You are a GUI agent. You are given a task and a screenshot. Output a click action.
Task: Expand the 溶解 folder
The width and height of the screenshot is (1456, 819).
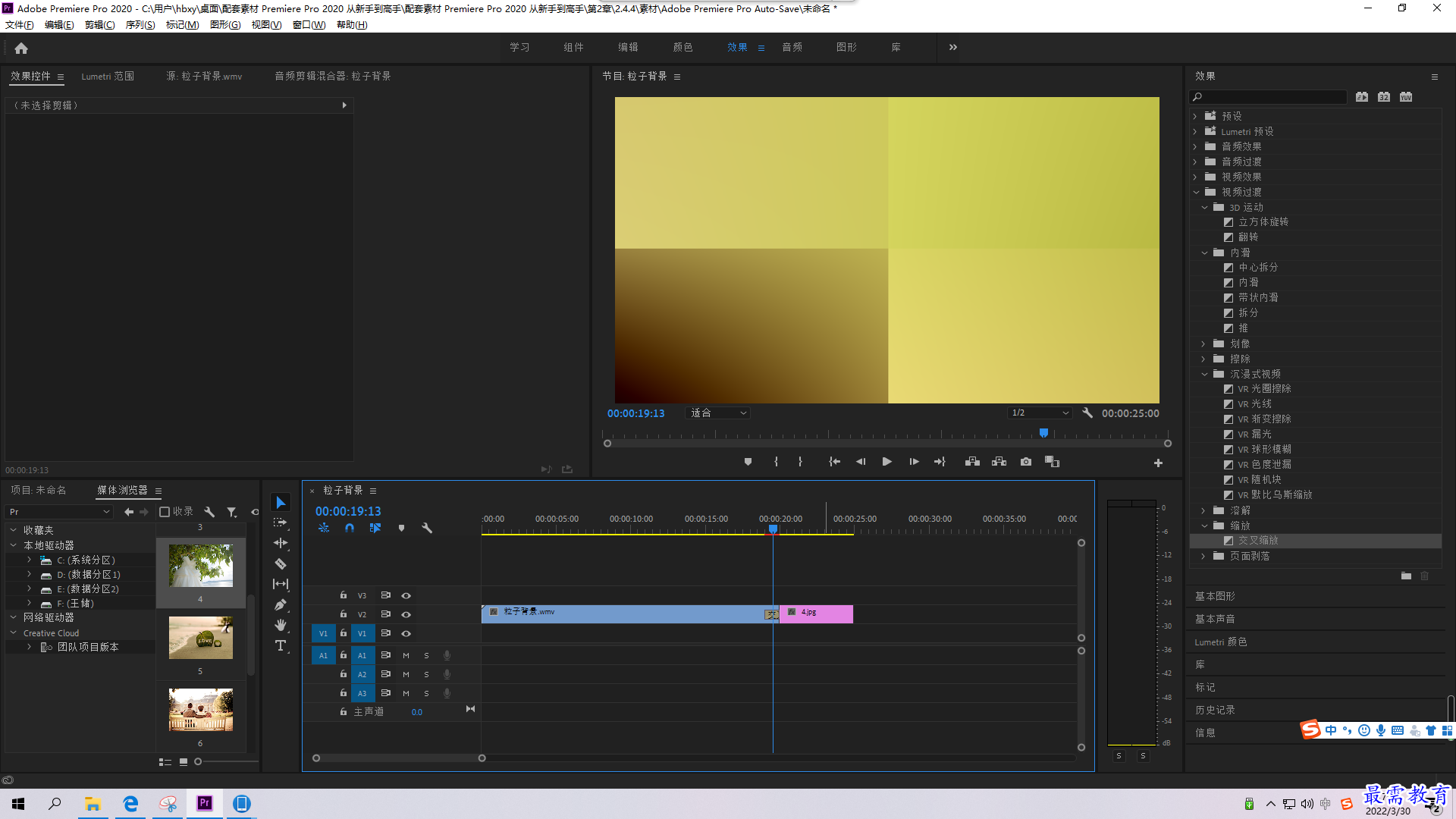1203,510
